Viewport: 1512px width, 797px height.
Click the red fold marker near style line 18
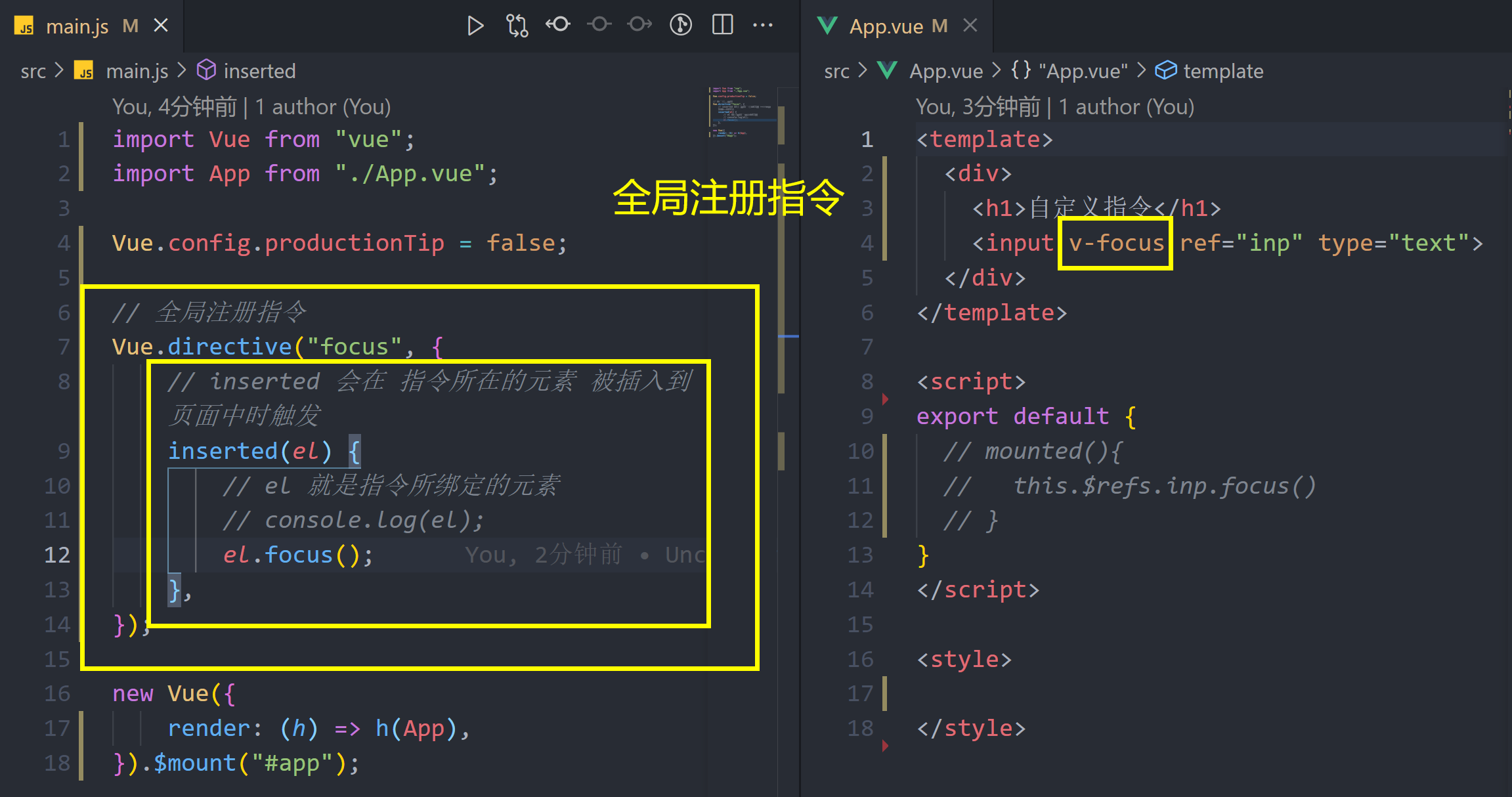click(885, 746)
